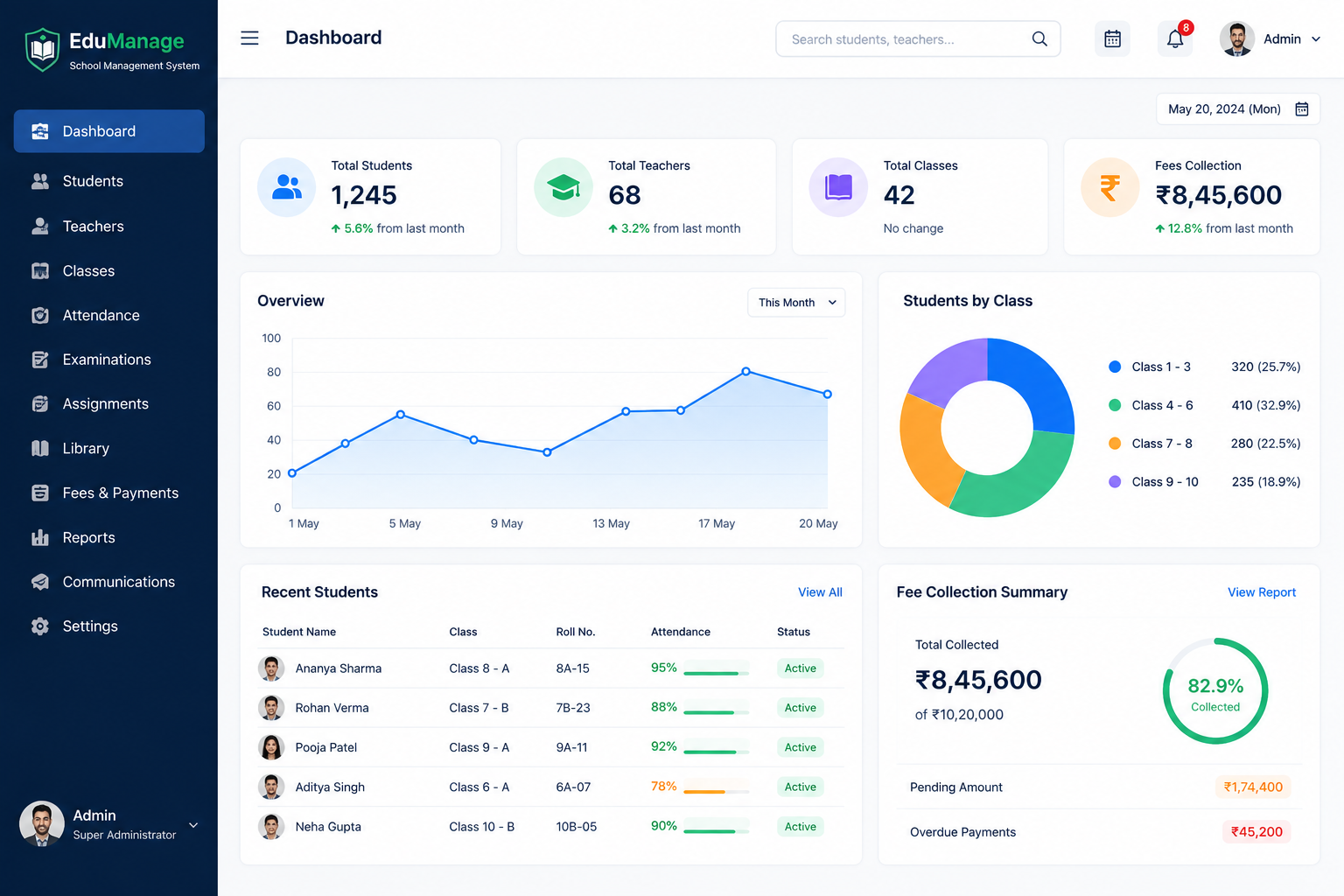Click the View Report link

[x=1262, y=592]
